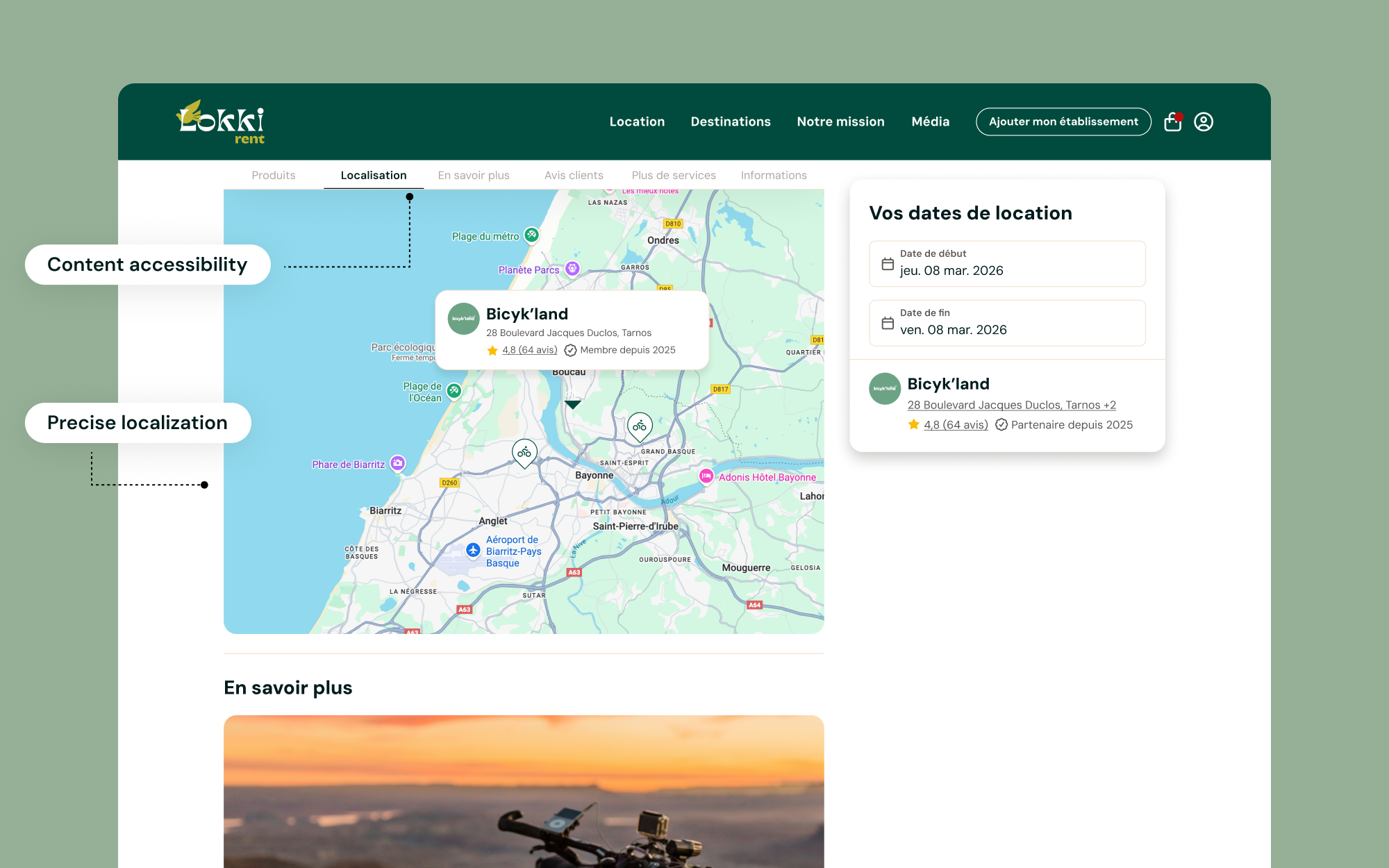Open the user account profile icon
Viewport: 1389px width, 868px height.
point(1204,122)
